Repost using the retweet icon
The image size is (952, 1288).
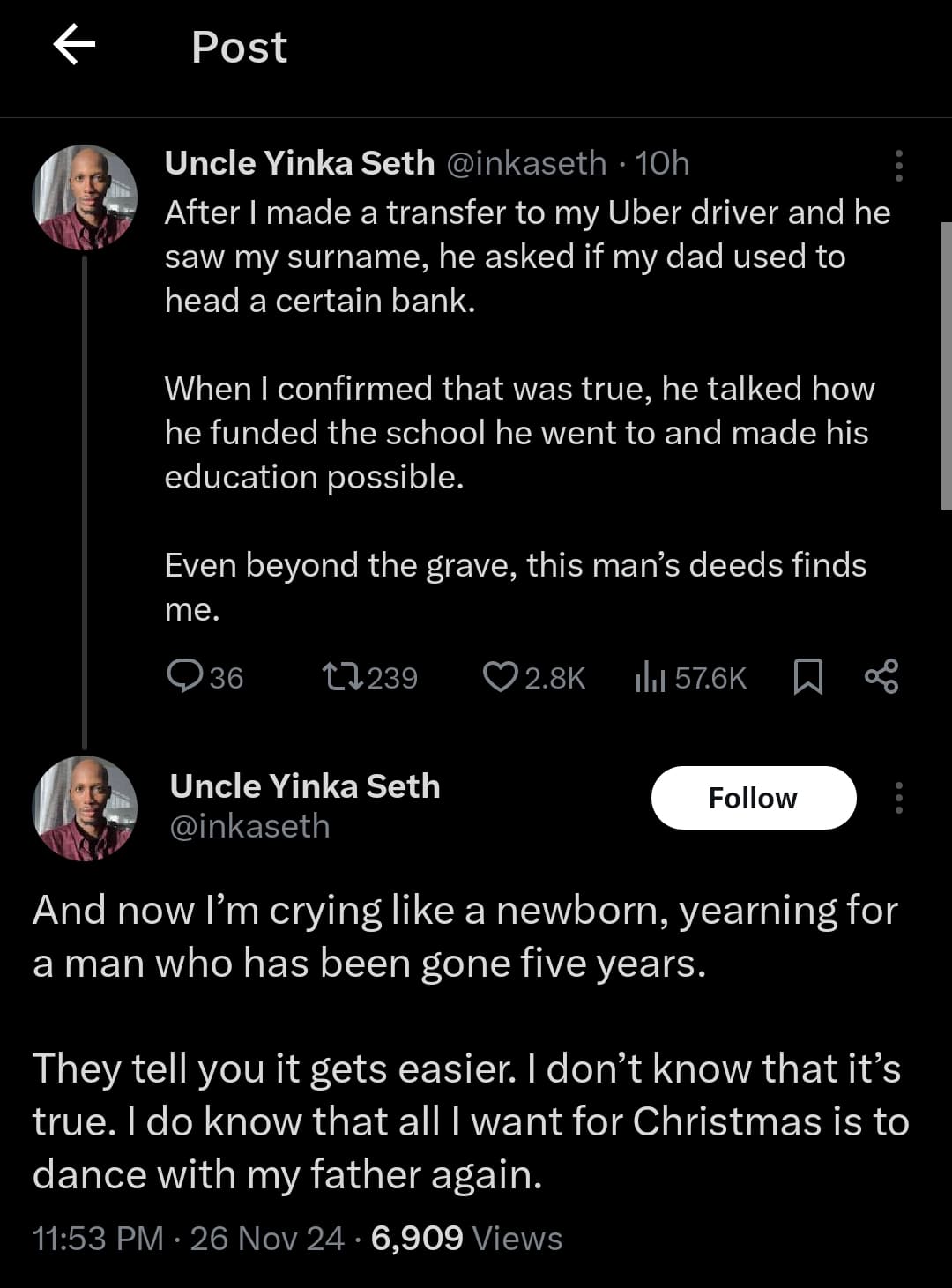click(341, 676)
